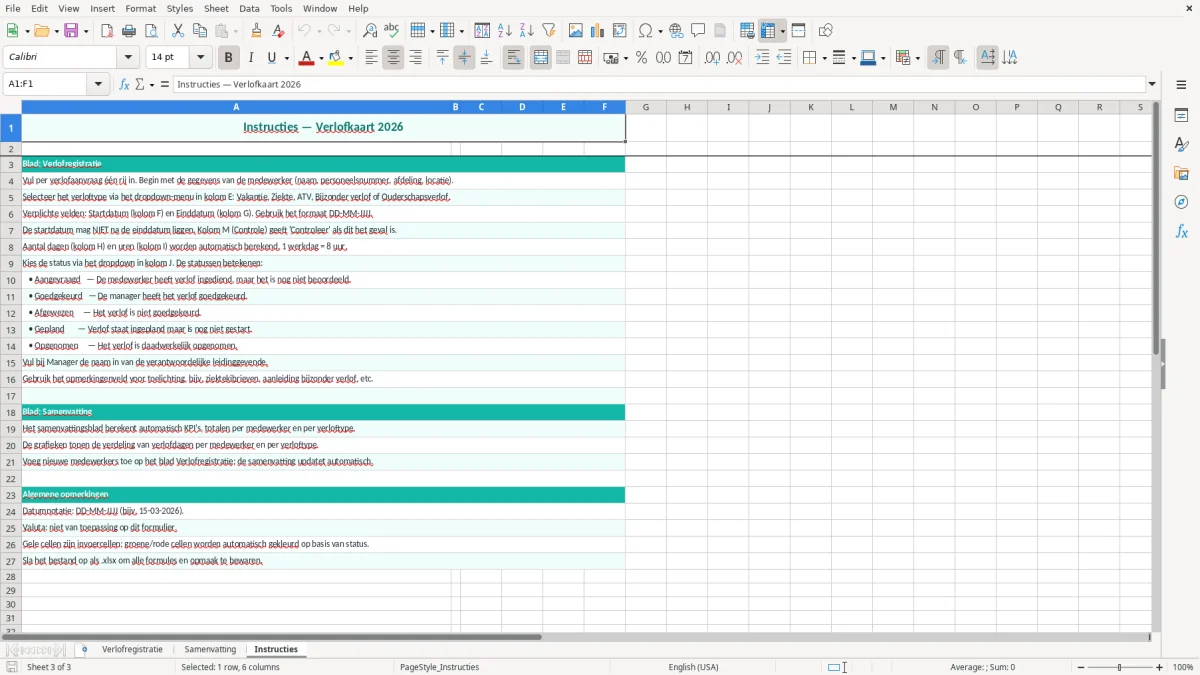Open sidebar Gallery panel

(x=1181, y=174)
